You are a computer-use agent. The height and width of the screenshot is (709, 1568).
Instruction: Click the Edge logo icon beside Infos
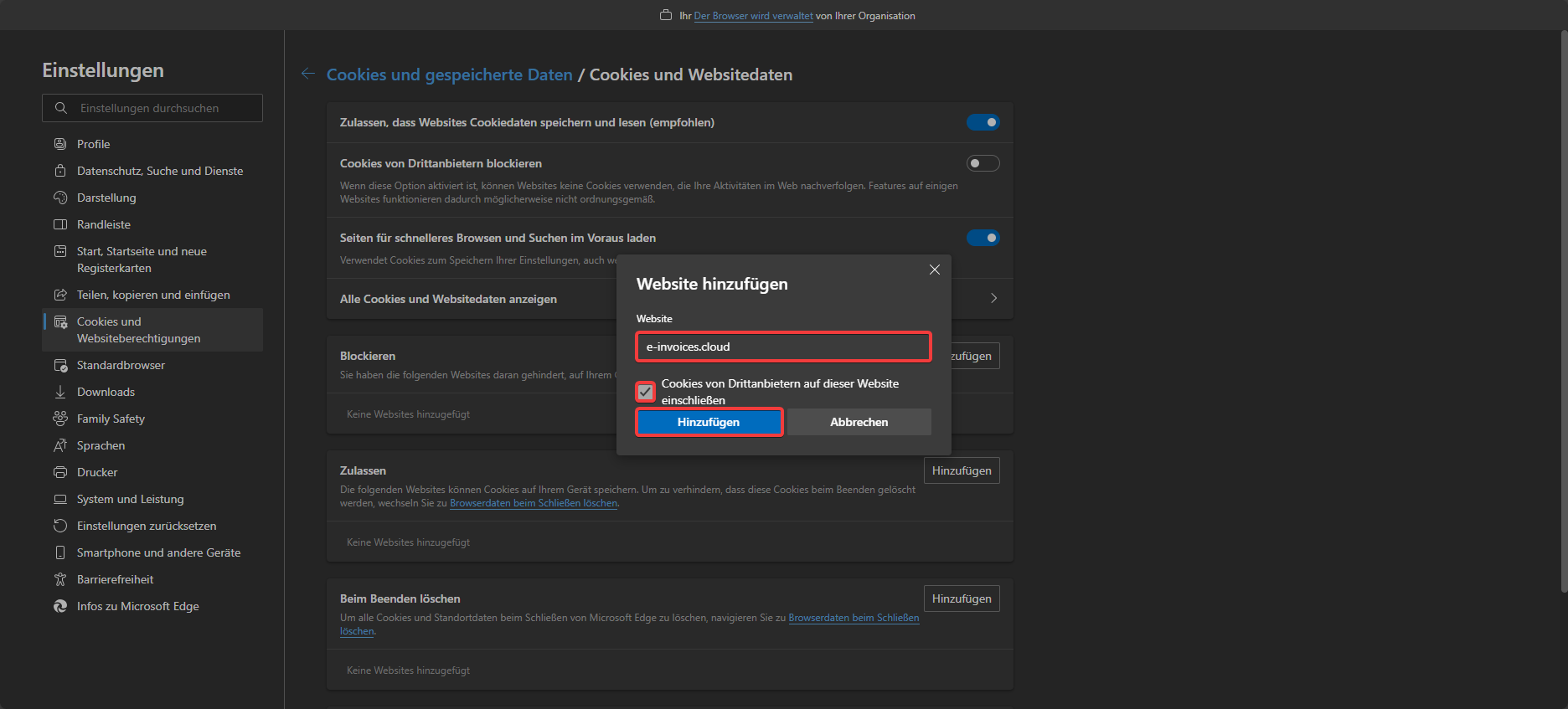[x=60, y=606]
